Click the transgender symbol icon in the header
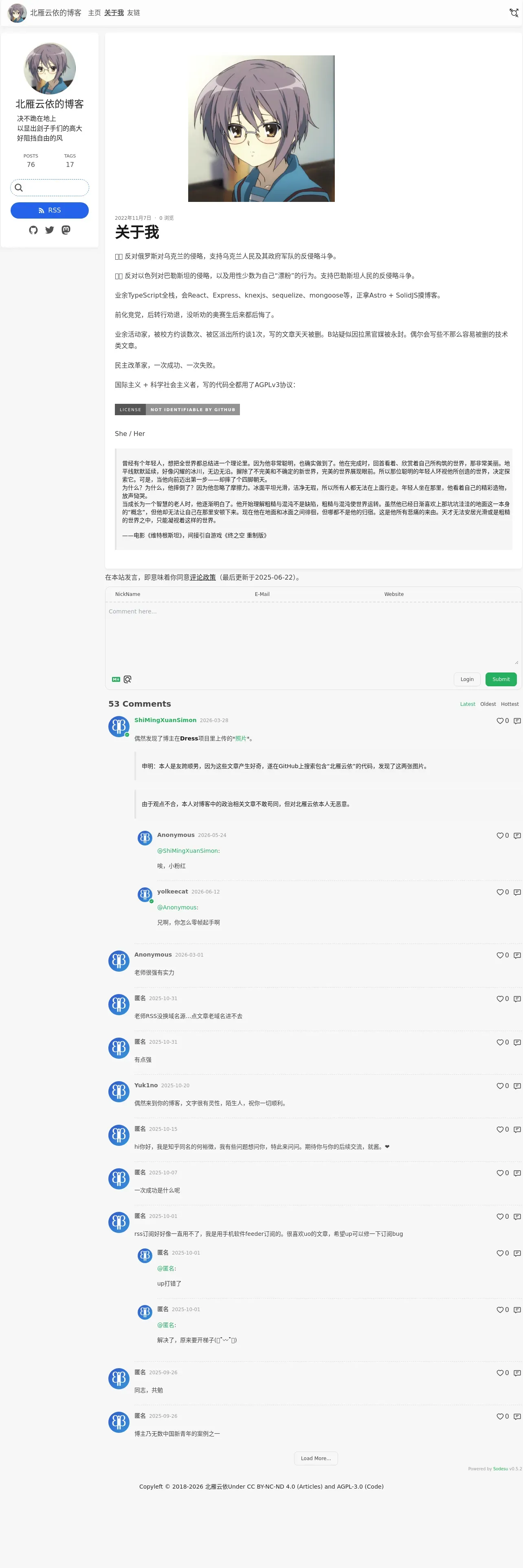 514,13
